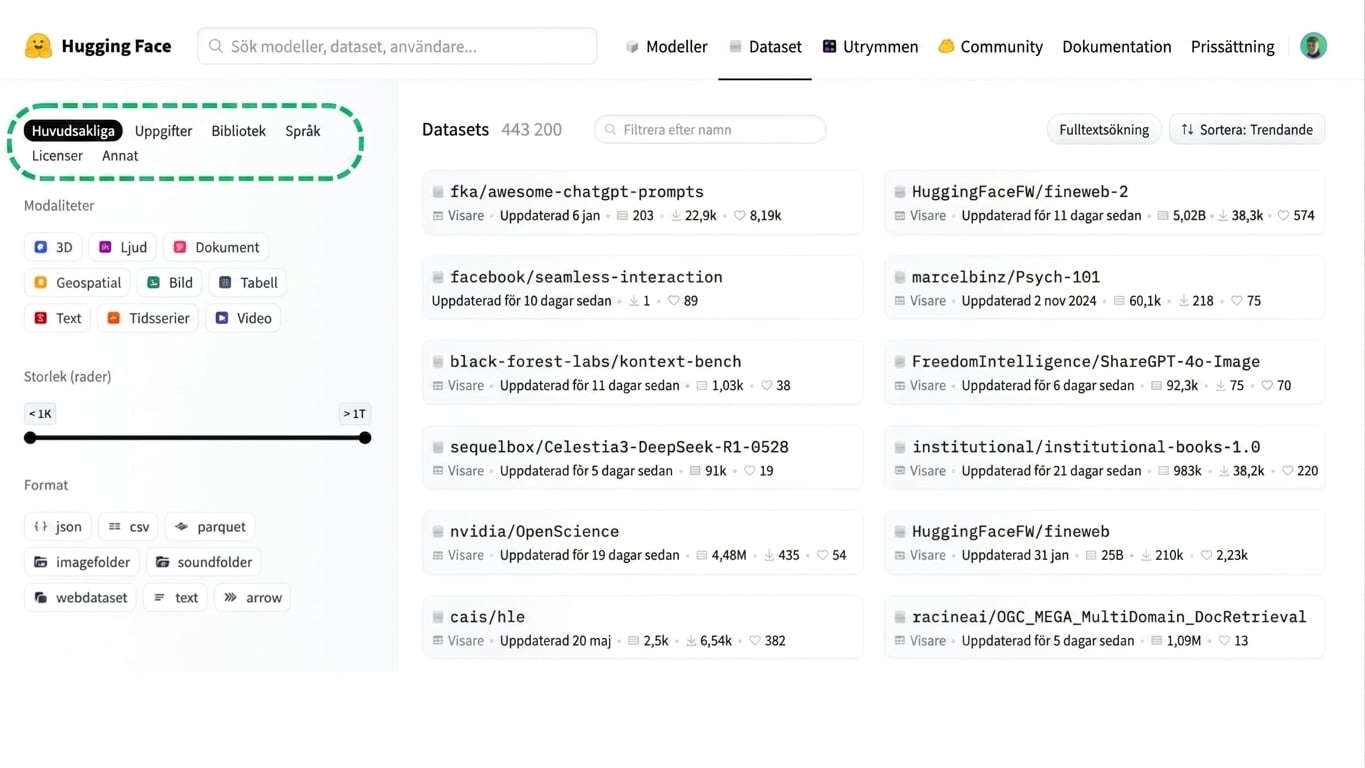Click the Hugging Face logo
This screenshot has height=768, width=1365.
coord(98,46)
